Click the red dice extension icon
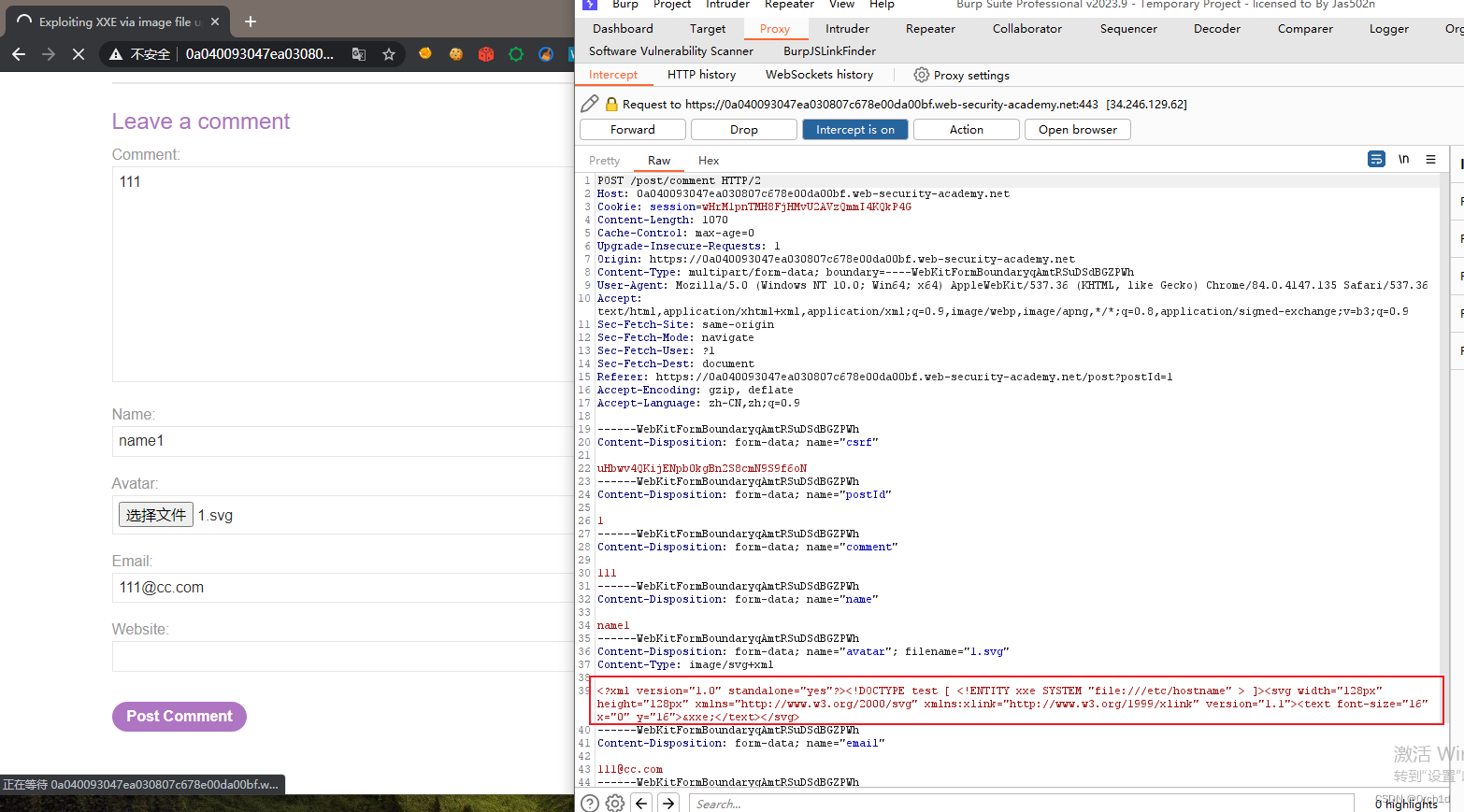The width and height of the screenshot is (1464, 812). tap(486, 54)
